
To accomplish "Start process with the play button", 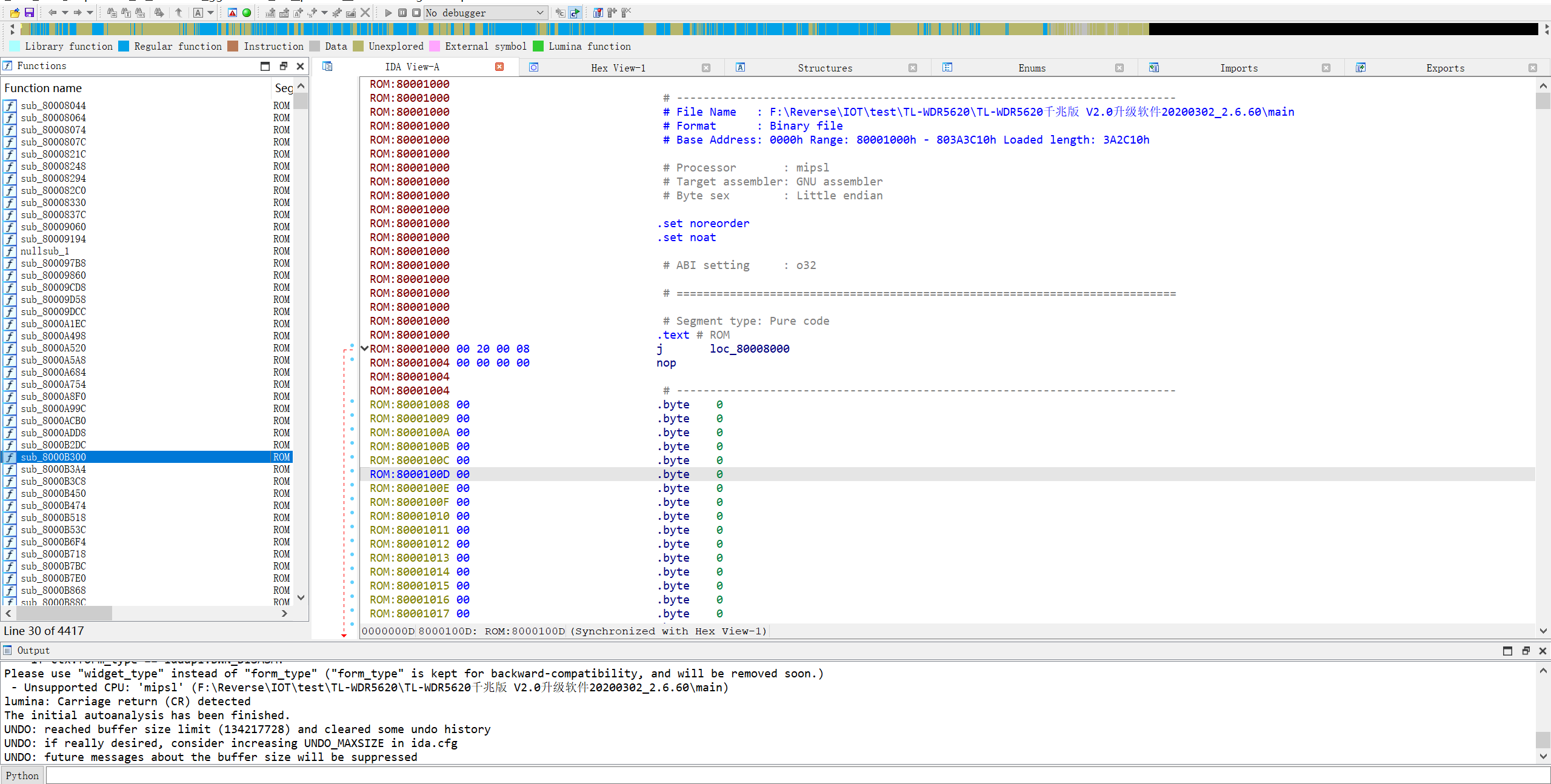I will pos(389,12).
